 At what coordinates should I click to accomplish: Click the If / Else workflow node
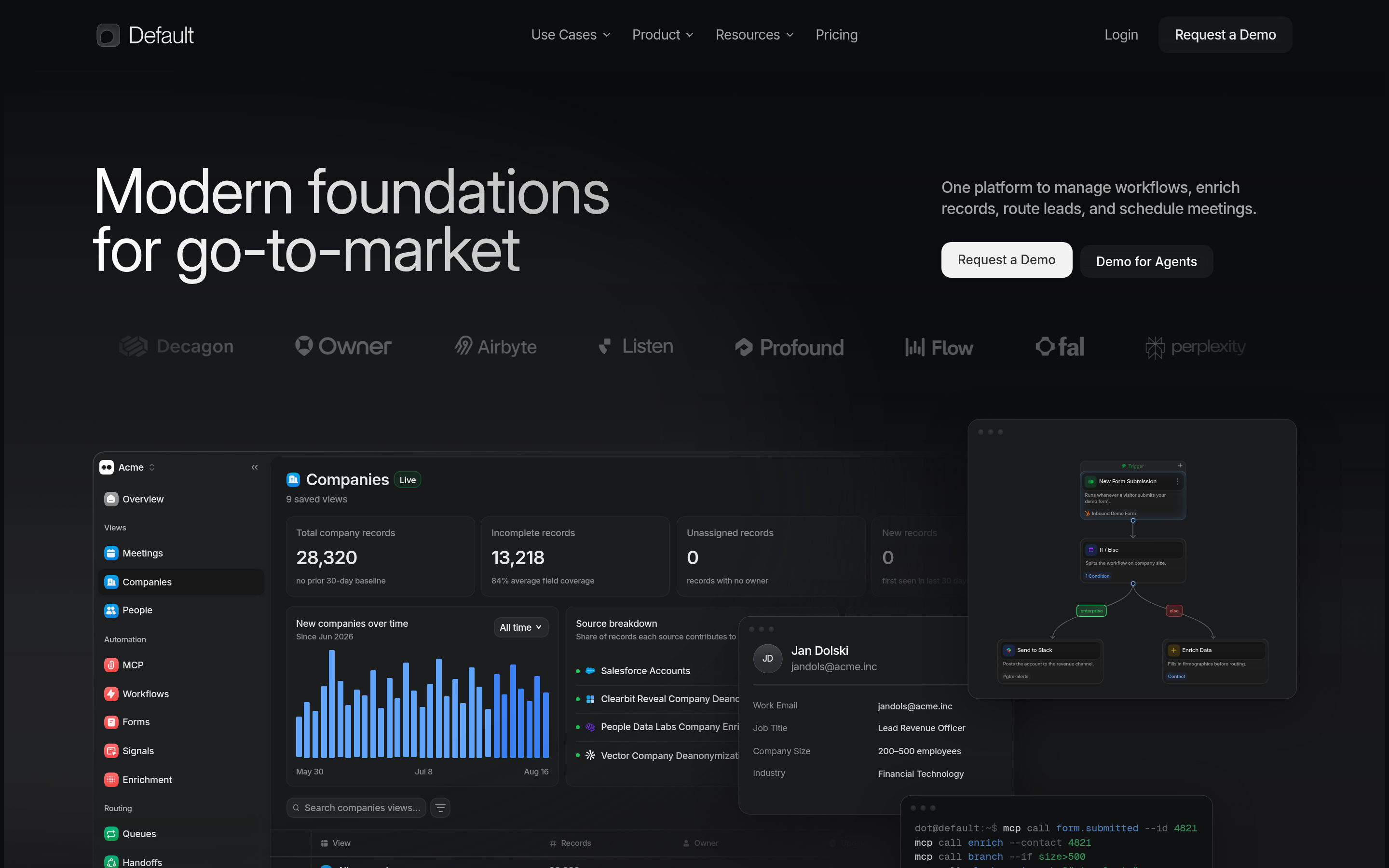click(x=1132, y=560)
